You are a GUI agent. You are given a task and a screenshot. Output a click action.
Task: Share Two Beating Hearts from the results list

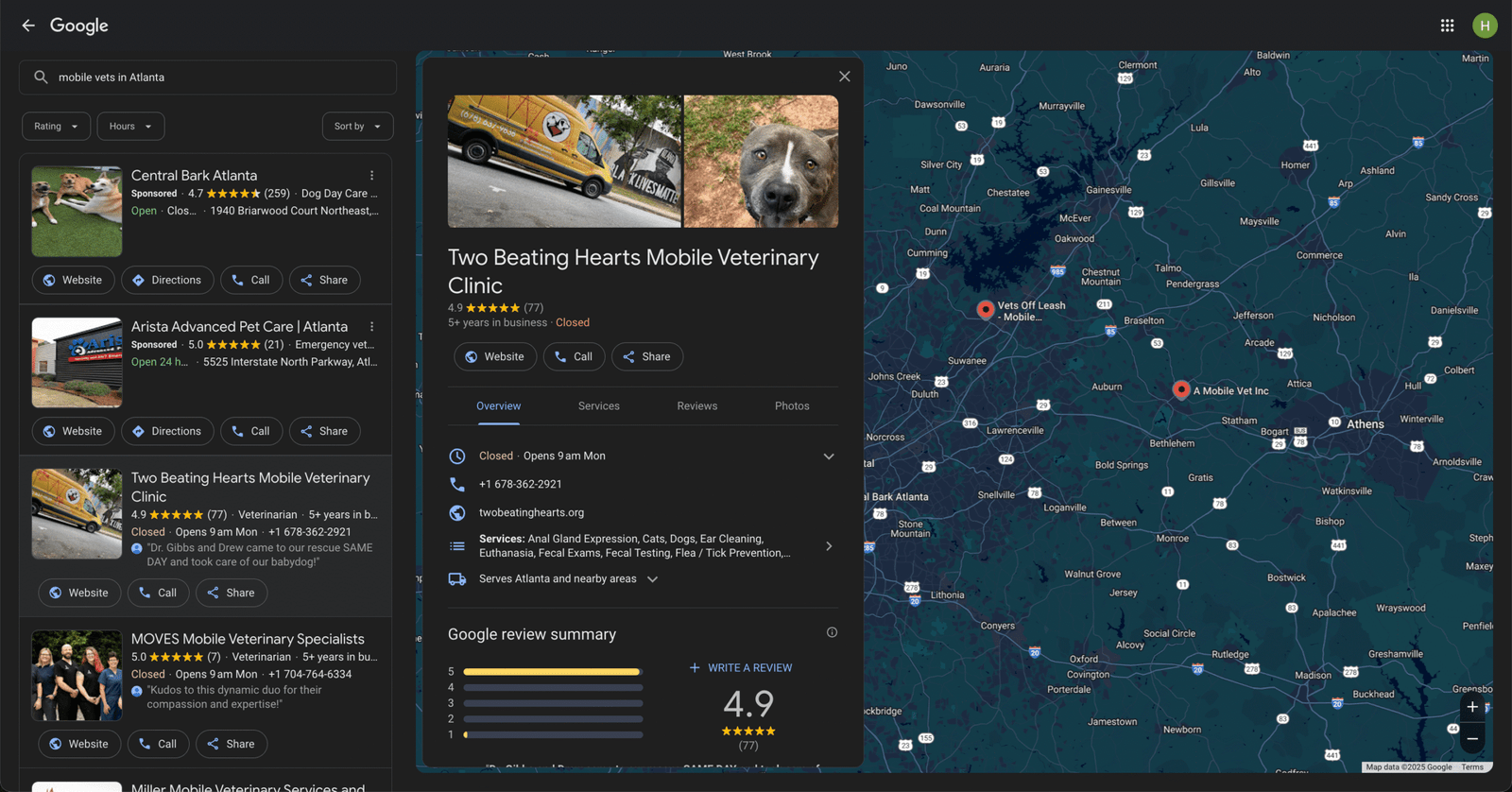(x=232, y=593)
